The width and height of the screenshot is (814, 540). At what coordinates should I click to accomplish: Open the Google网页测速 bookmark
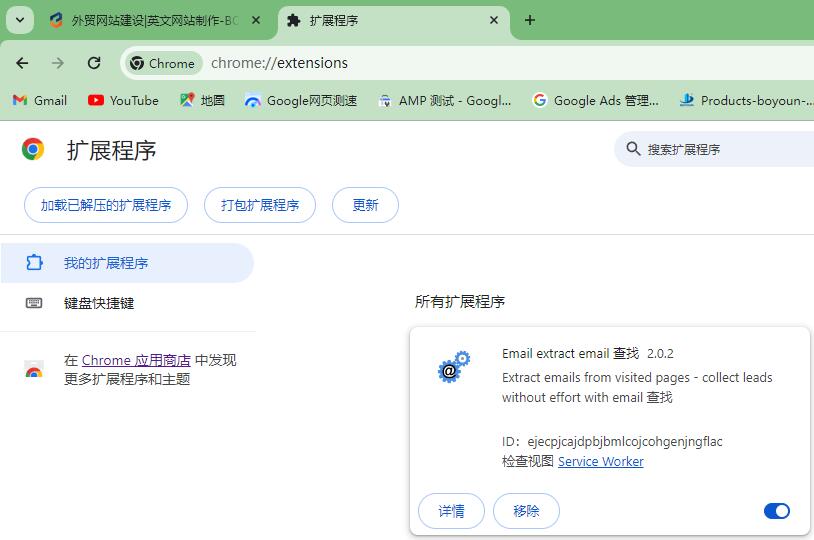click(301, 100)
